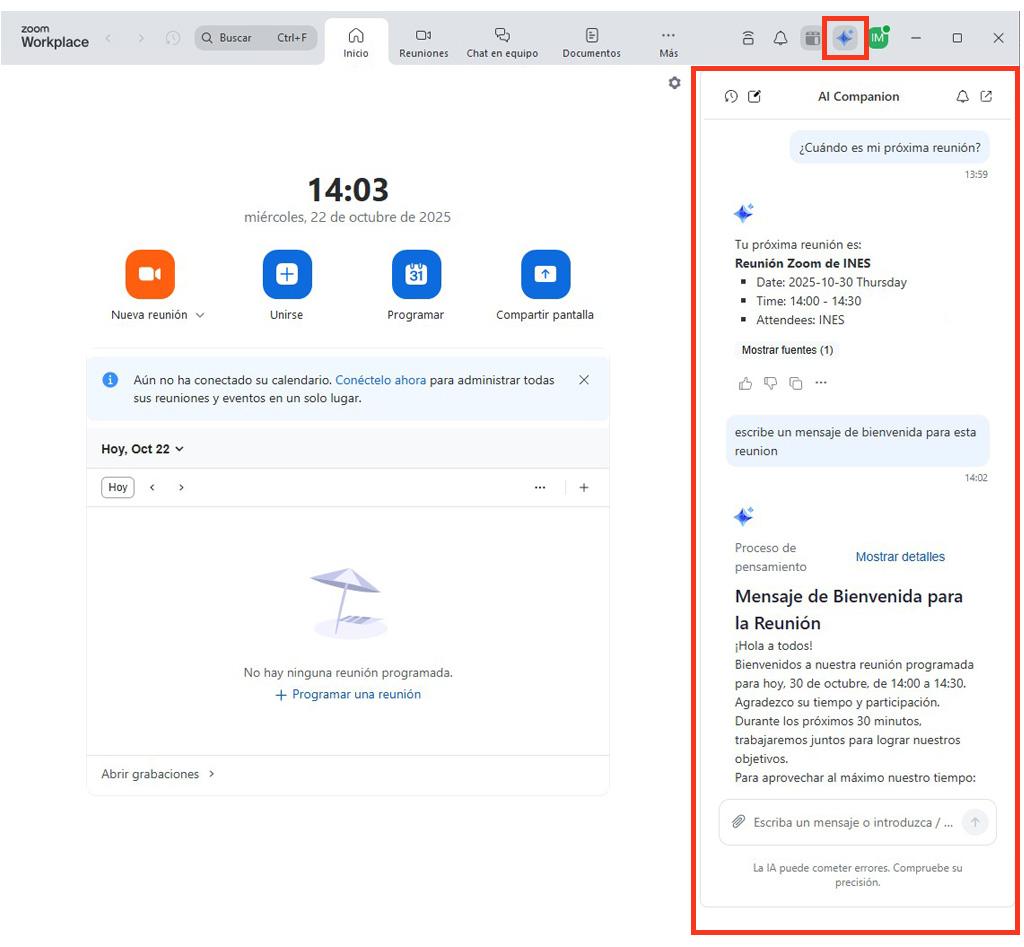Click the send message arrow button
Screen dimensions: 1024x947
pos(974,822)
